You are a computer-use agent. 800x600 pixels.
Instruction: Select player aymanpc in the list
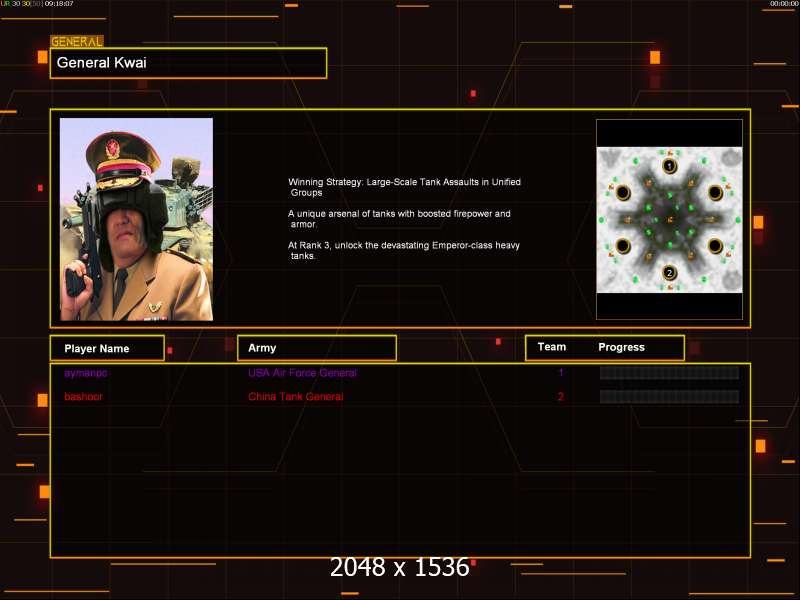click(86, 373)
